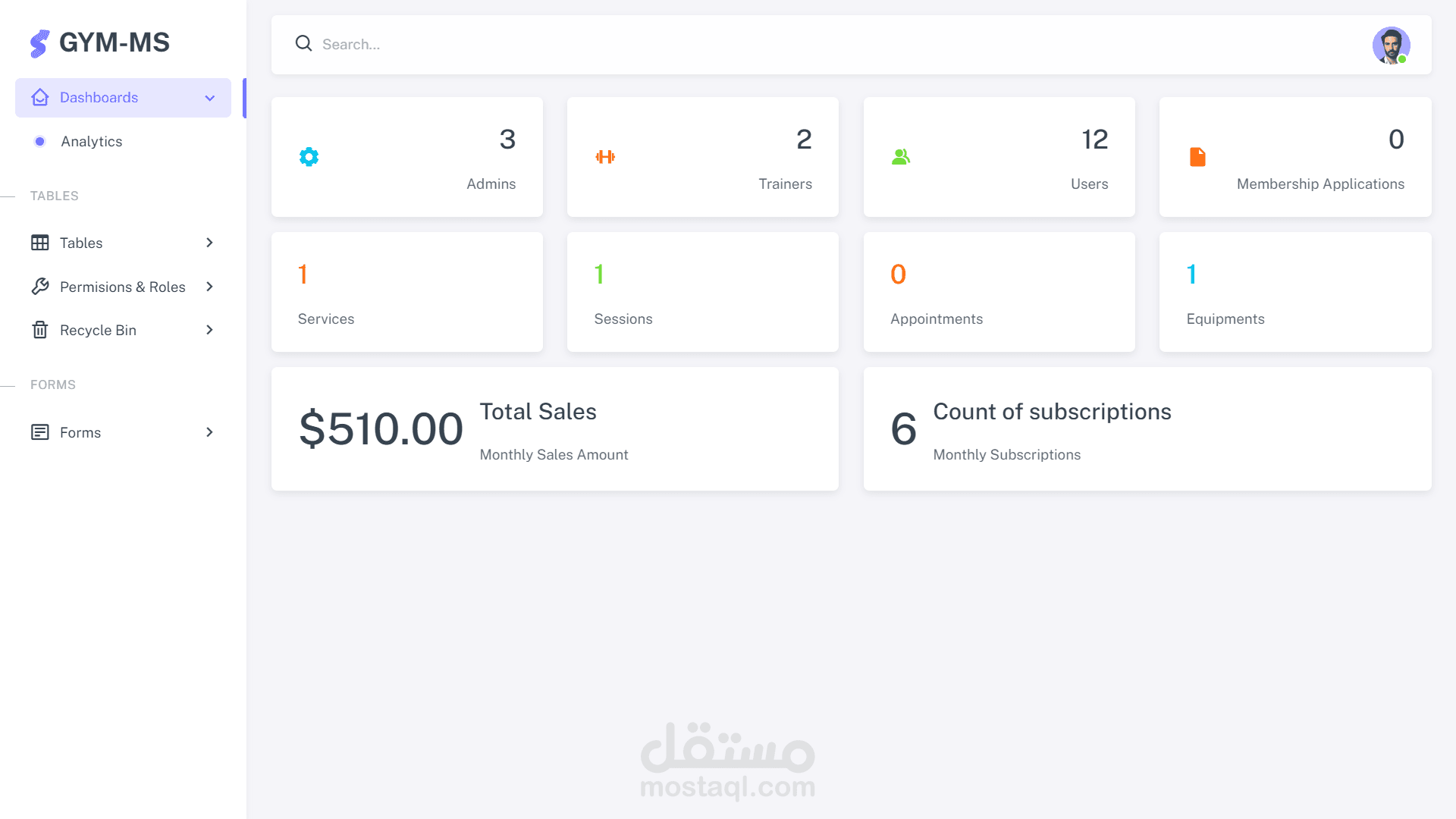
Task: Select the Analytics radio bullet
Action: [40, 141]
